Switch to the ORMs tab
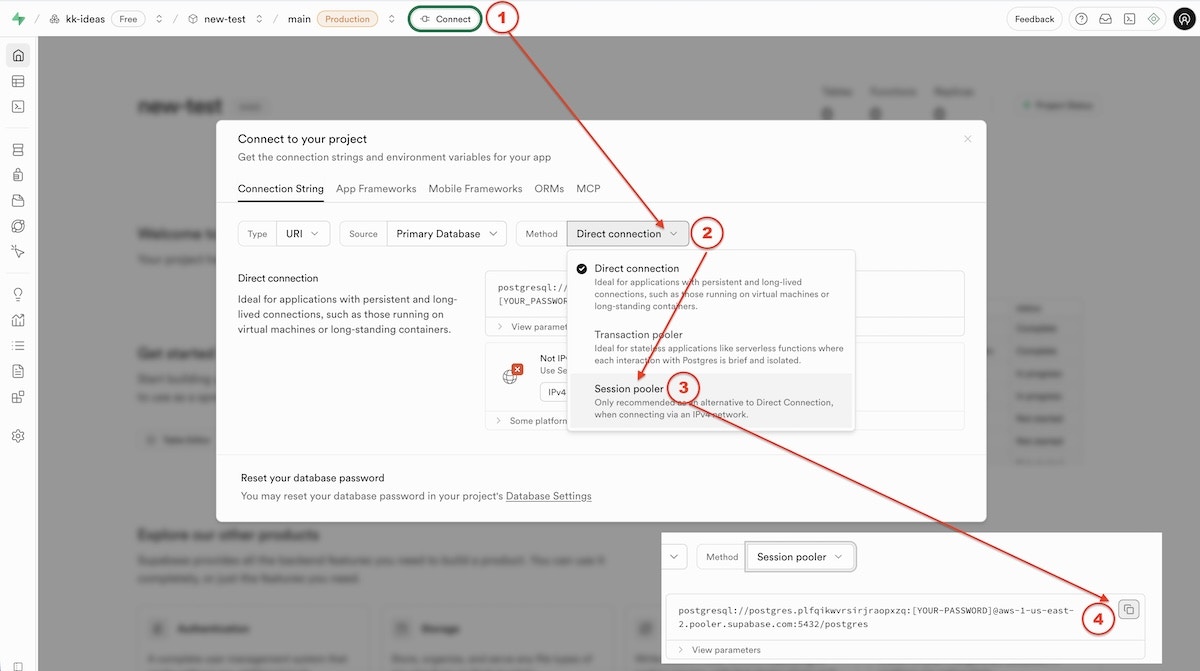This screenshot has width=1200, height=671. point(549,189)
